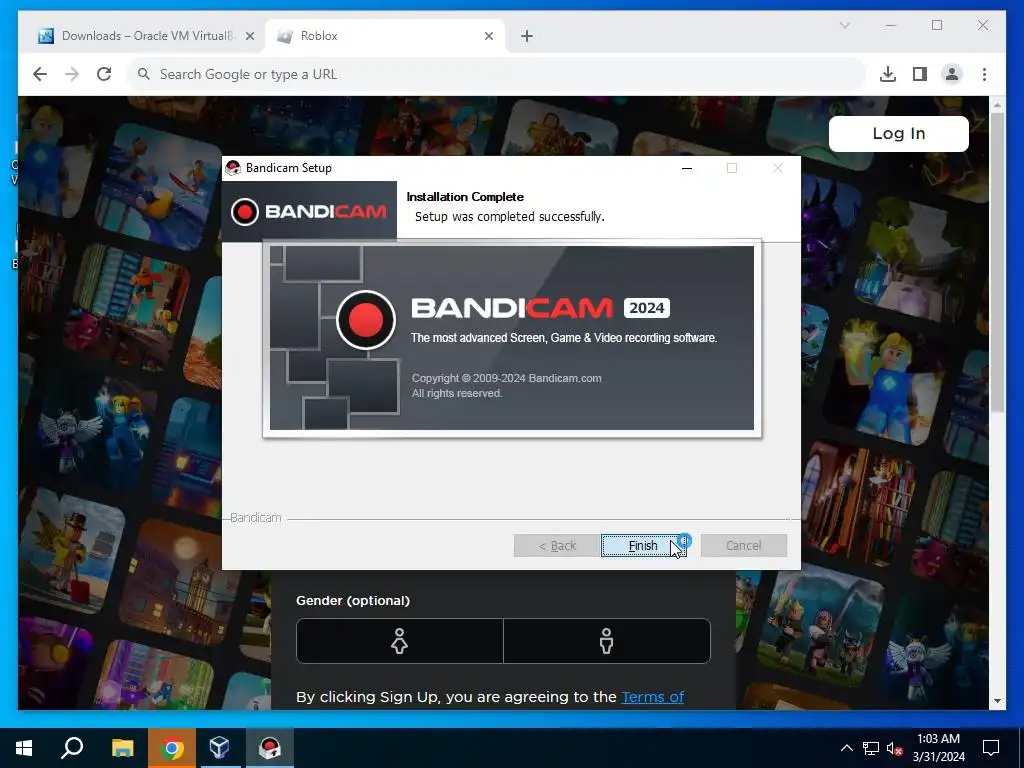
Task: Open File Explorer from taskbar
Action: click(123, 748)
